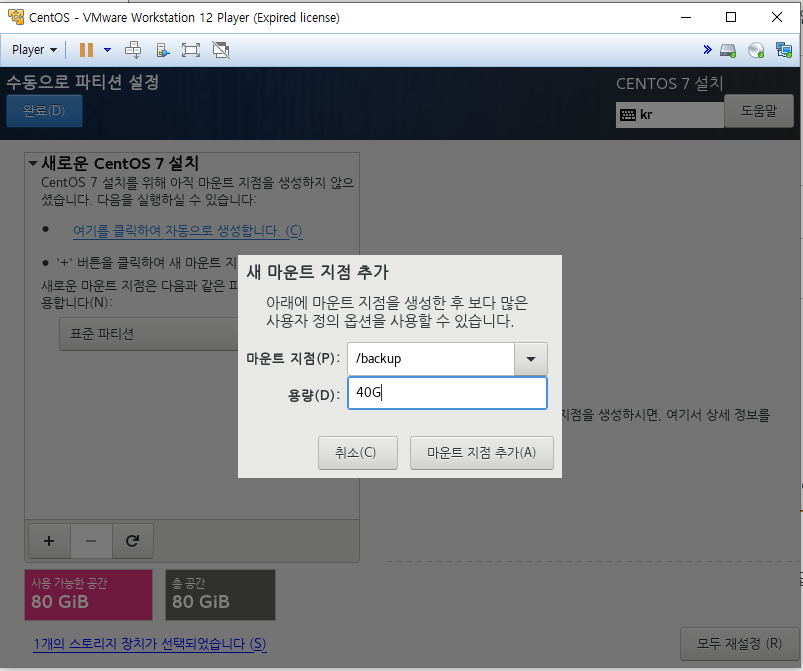Click the reload storage configuration button

(133, 541)
